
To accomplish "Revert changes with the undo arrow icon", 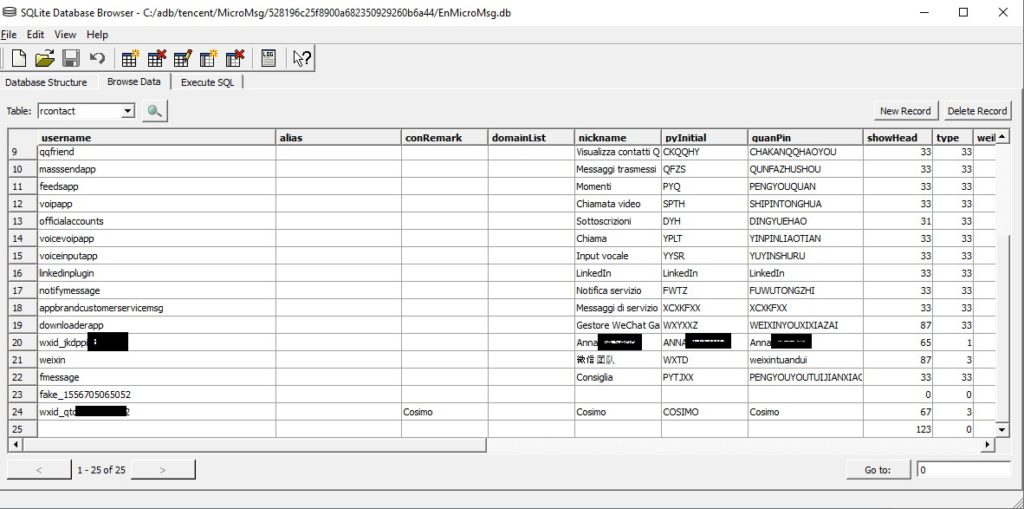I will click(x=97, y=59).
